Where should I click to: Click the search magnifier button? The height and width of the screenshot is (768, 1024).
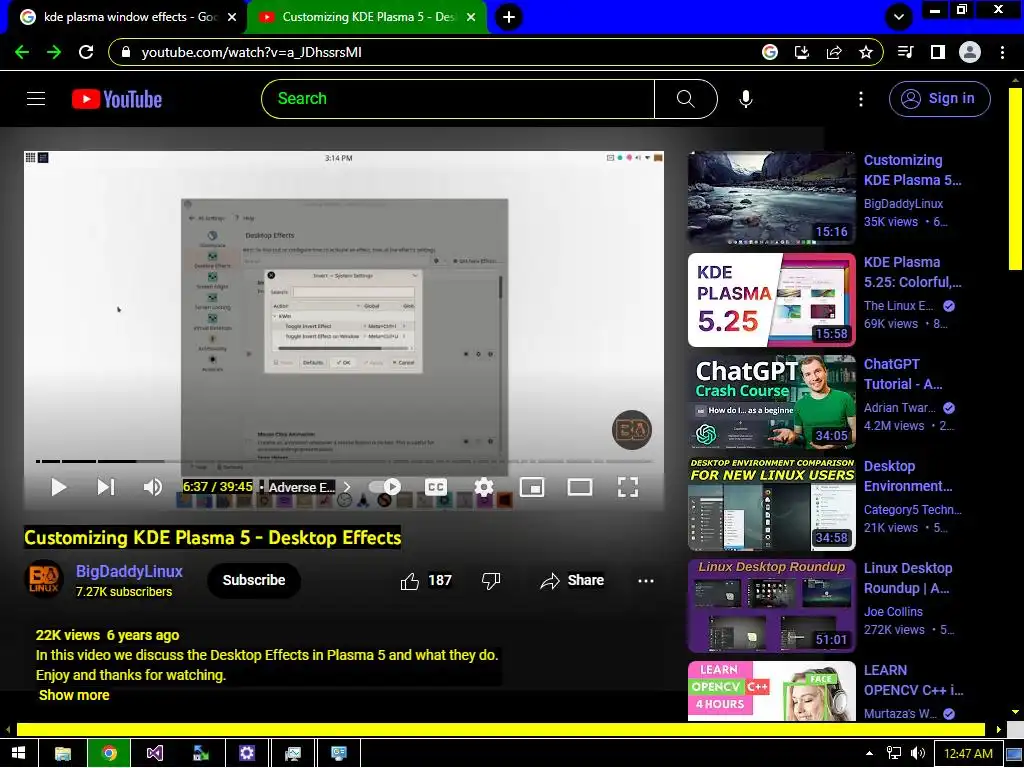click(x=685, y=99)
